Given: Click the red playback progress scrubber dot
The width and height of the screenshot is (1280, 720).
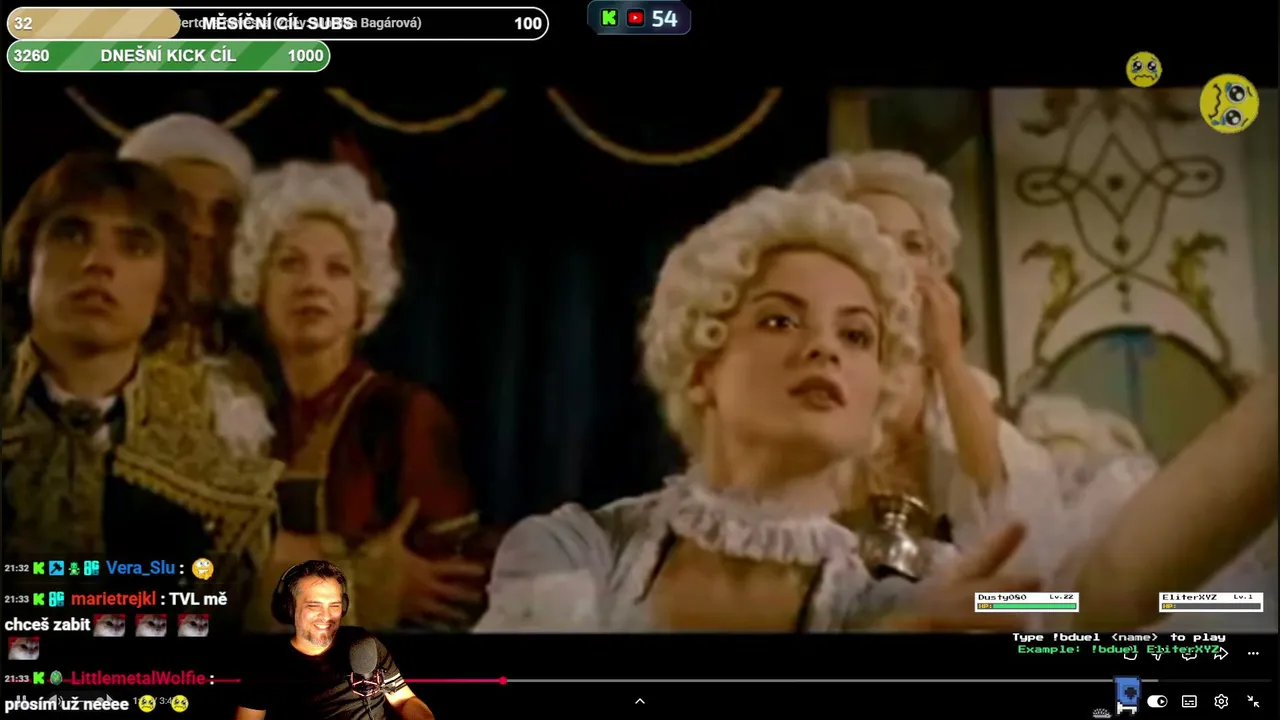Looking at the screenshot, I should [502, 681].
